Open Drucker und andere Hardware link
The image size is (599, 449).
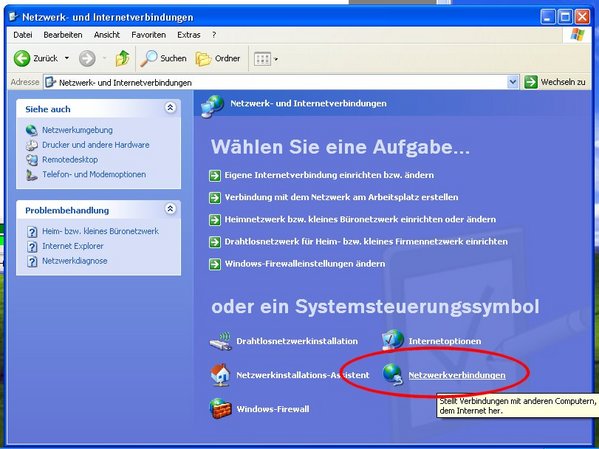coord(96,145)
